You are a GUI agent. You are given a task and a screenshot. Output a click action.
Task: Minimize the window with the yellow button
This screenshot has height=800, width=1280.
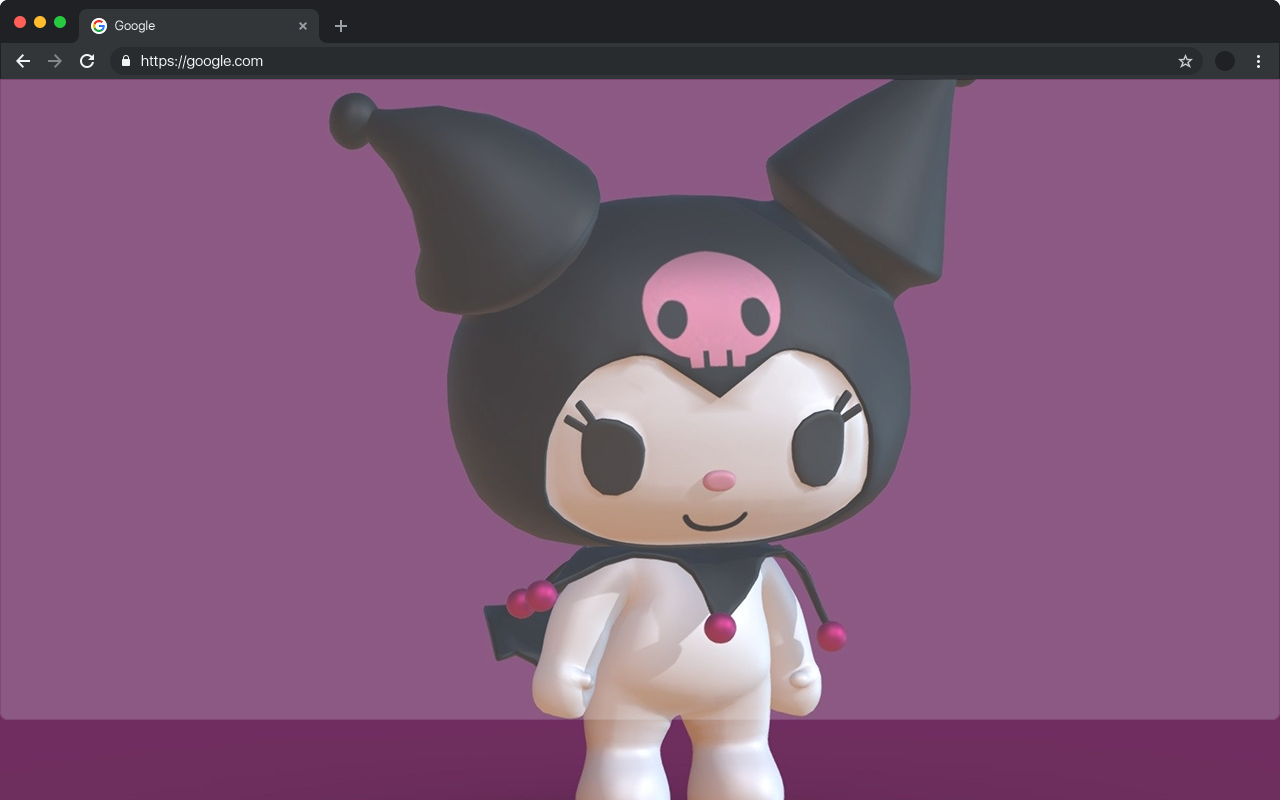(40, 22)
